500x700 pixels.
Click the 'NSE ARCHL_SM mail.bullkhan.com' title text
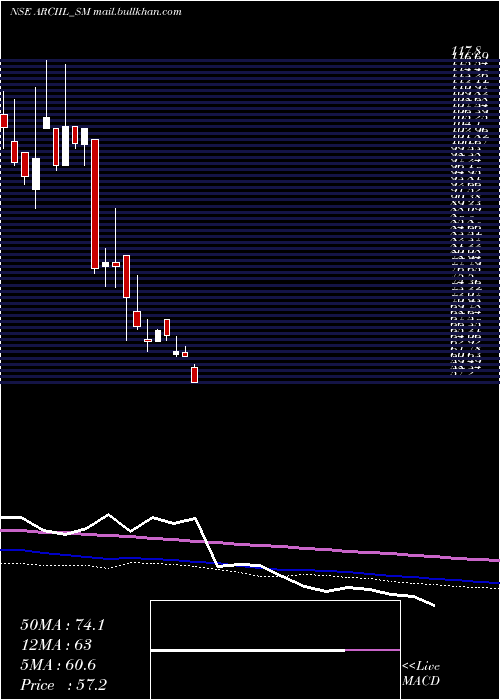tap(96, 12)
